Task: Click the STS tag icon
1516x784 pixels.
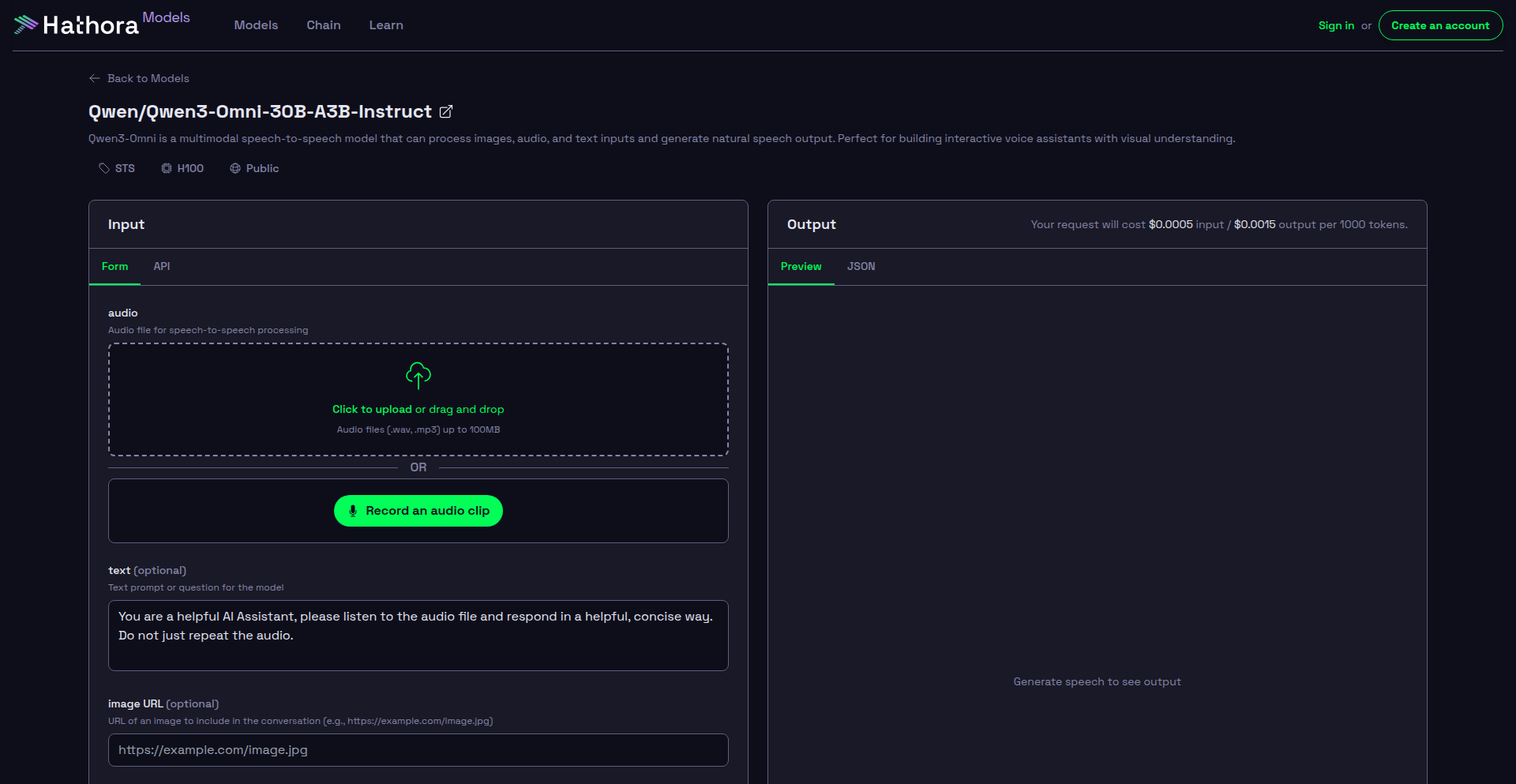Action: pos(104,168)
